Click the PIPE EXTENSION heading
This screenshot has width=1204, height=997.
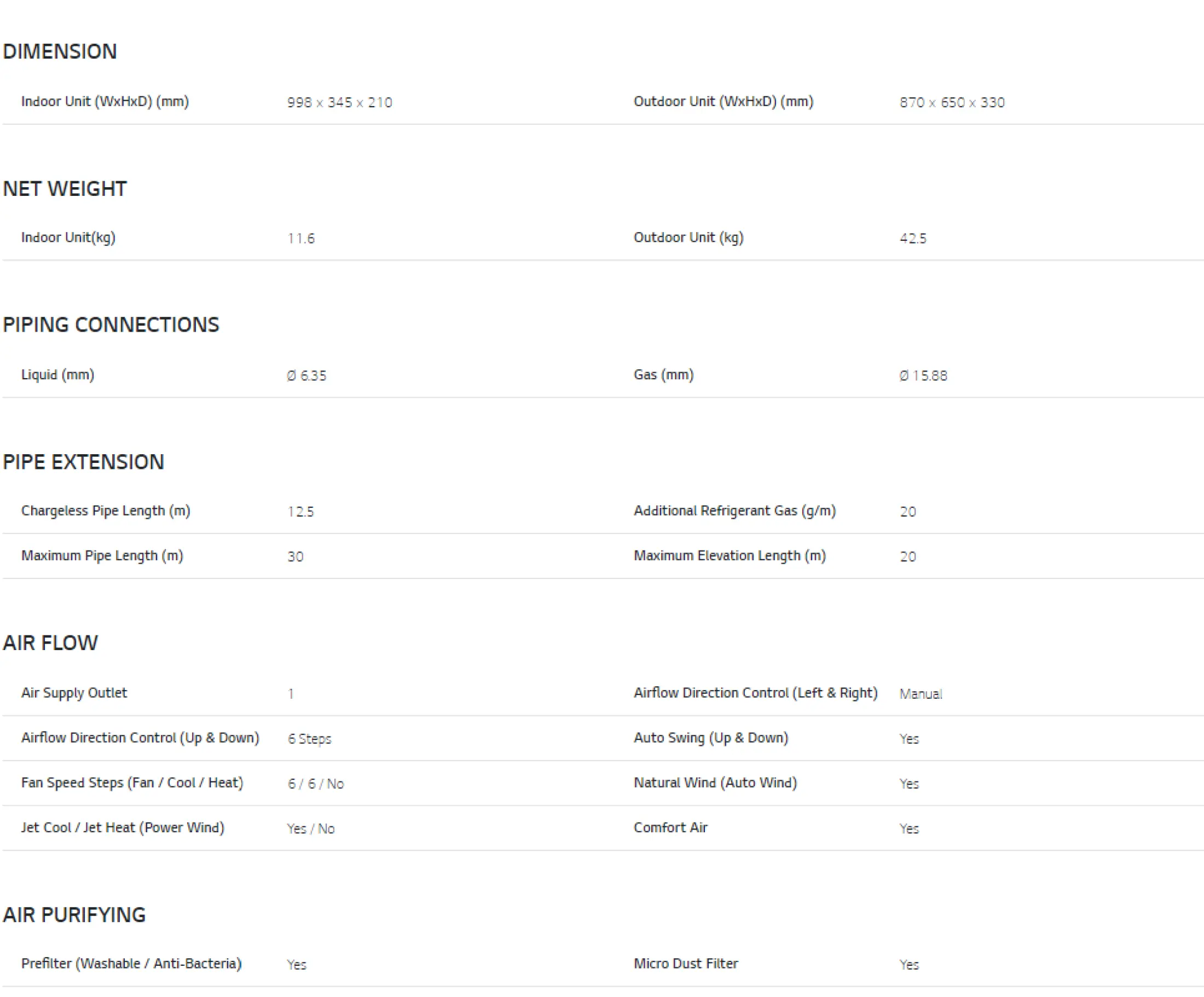83,461
